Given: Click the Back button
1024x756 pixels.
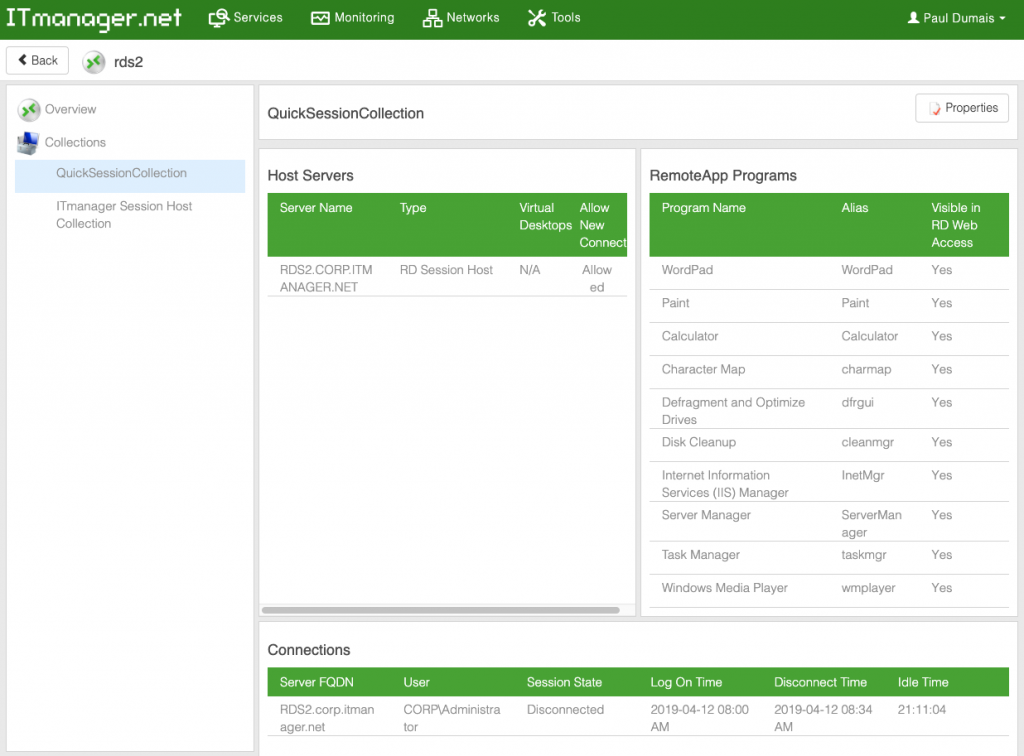Looking at the screenshot, I should [x=37, y=60].
